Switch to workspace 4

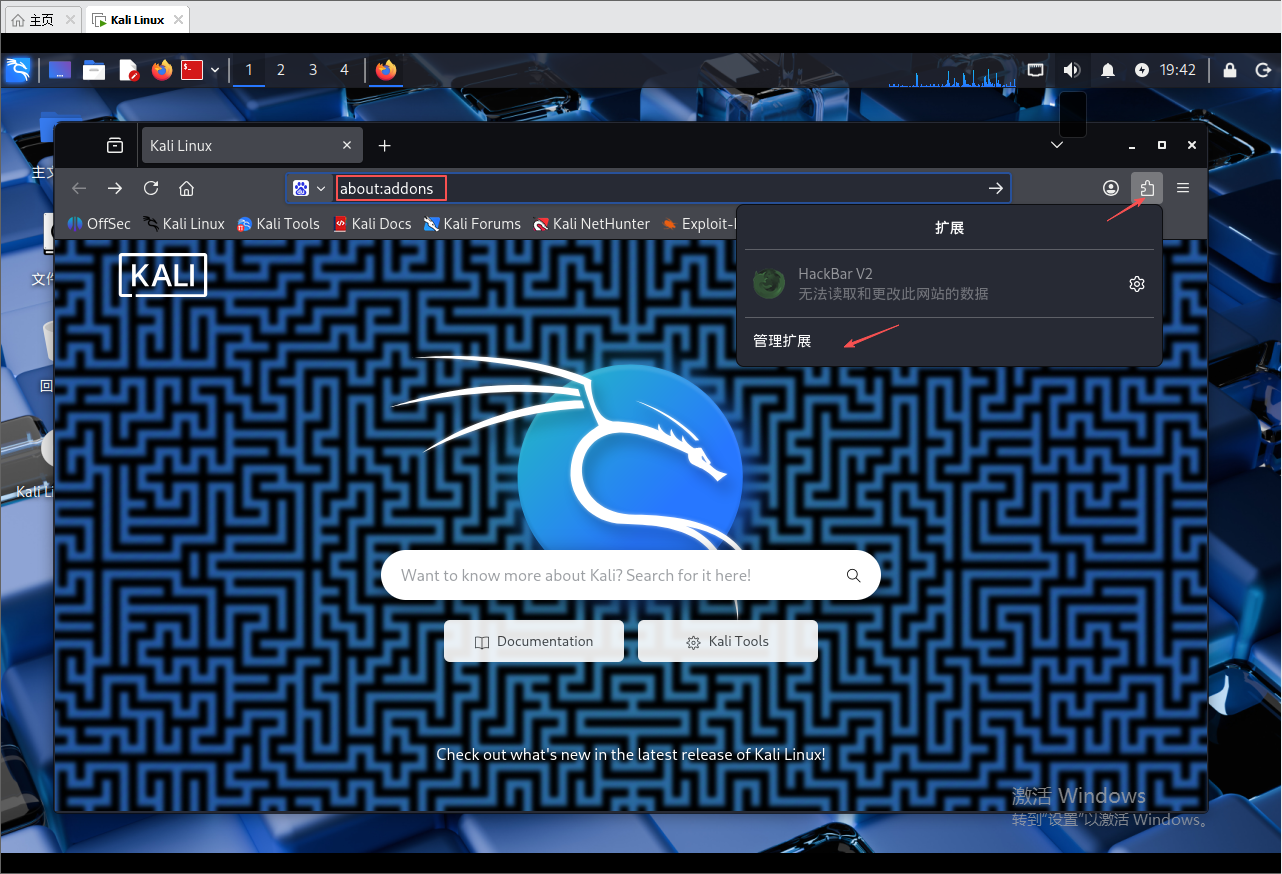click(x=345, y=70)
